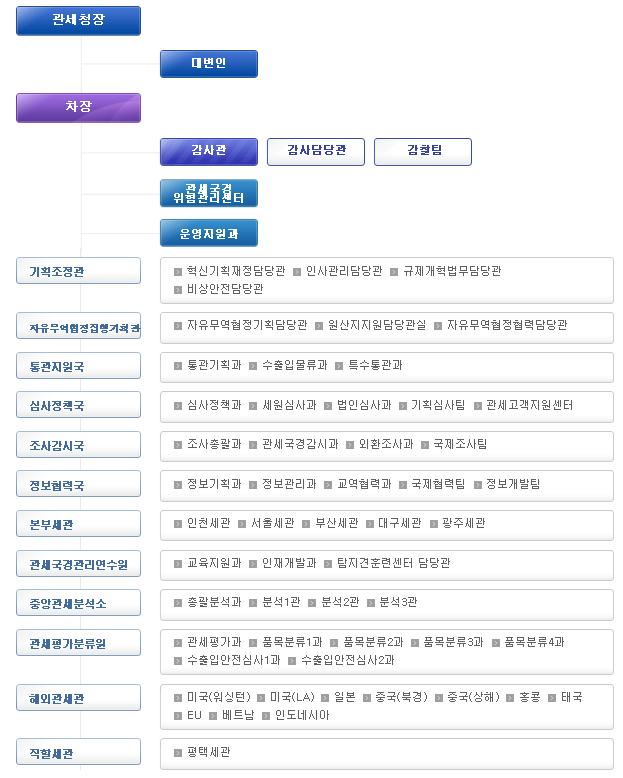Open the 인재개발과 link
Image resolution: width=623 pixels, height=778 pixels.
pos(289,563)
